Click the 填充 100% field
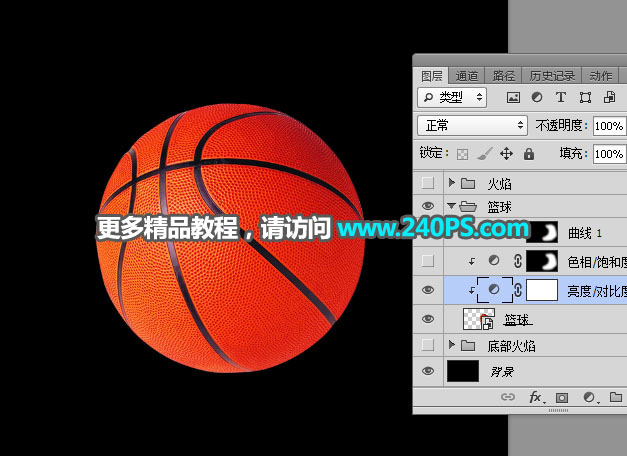Screen dimensions: 627x456 [x=609, y=154]
